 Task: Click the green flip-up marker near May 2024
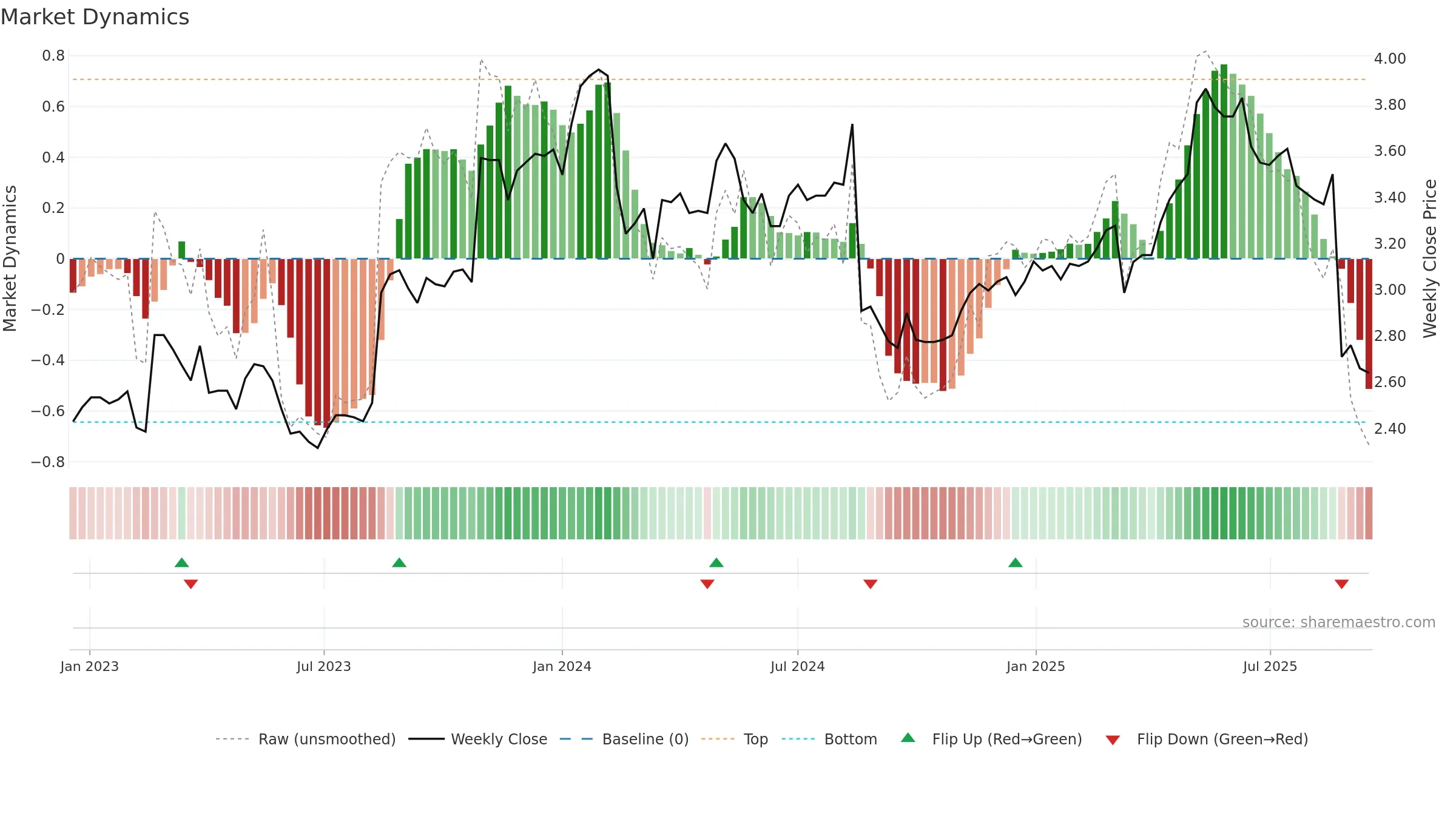(x=716, y=562)
